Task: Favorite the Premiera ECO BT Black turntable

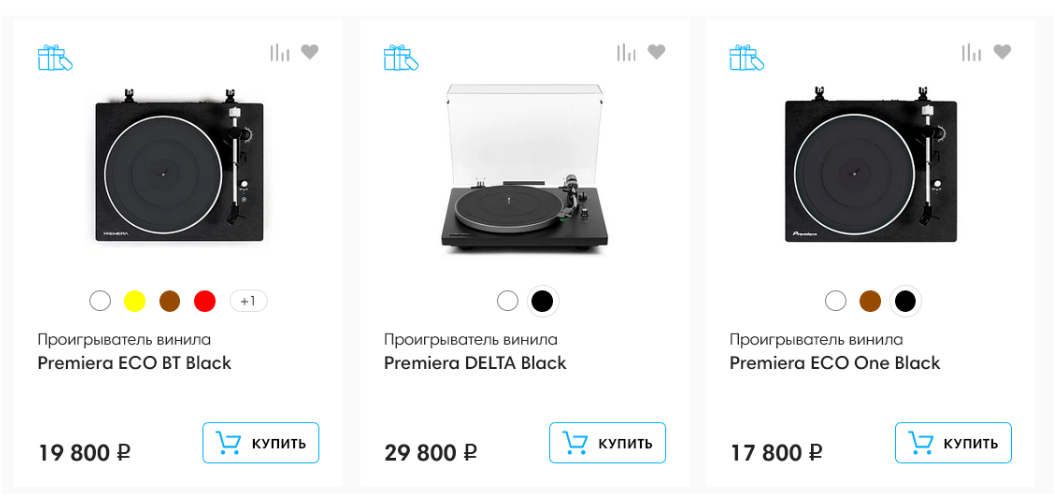Action: point(310,52)
